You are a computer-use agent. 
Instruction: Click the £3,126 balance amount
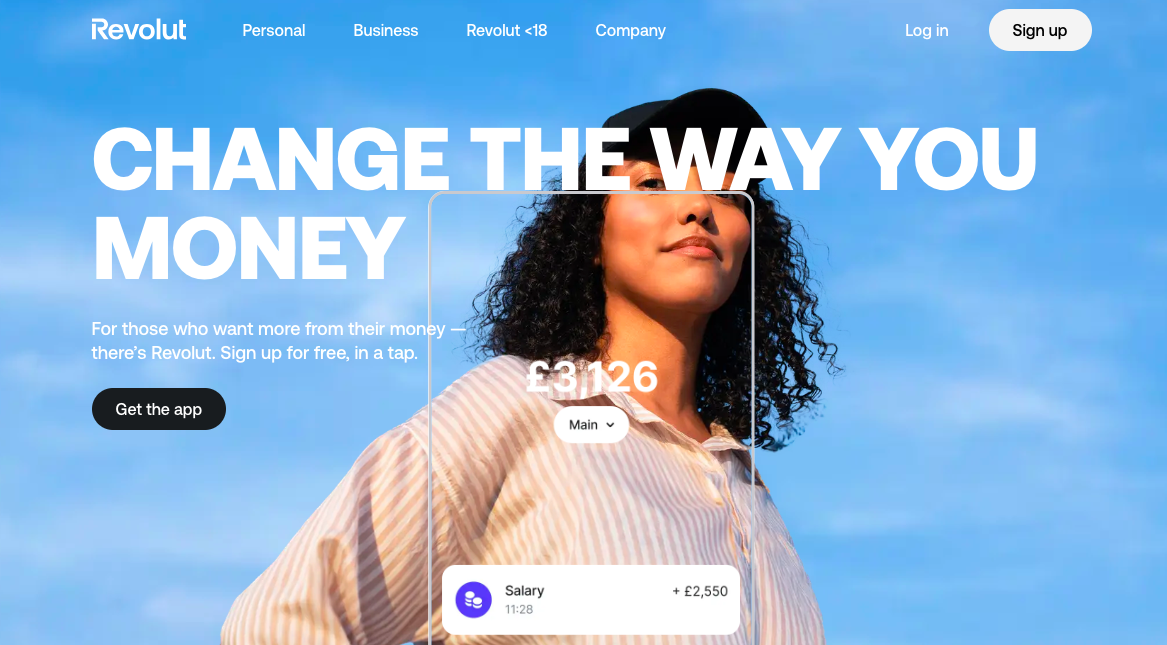click(x=592, y=376)
